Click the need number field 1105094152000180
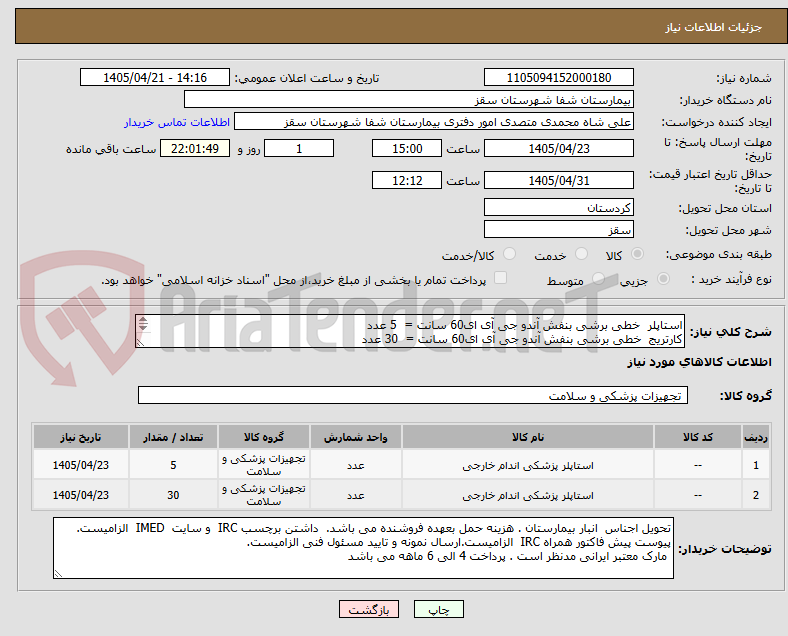Image resolution: width=788 pixels, height=636 pixels. 559,78
